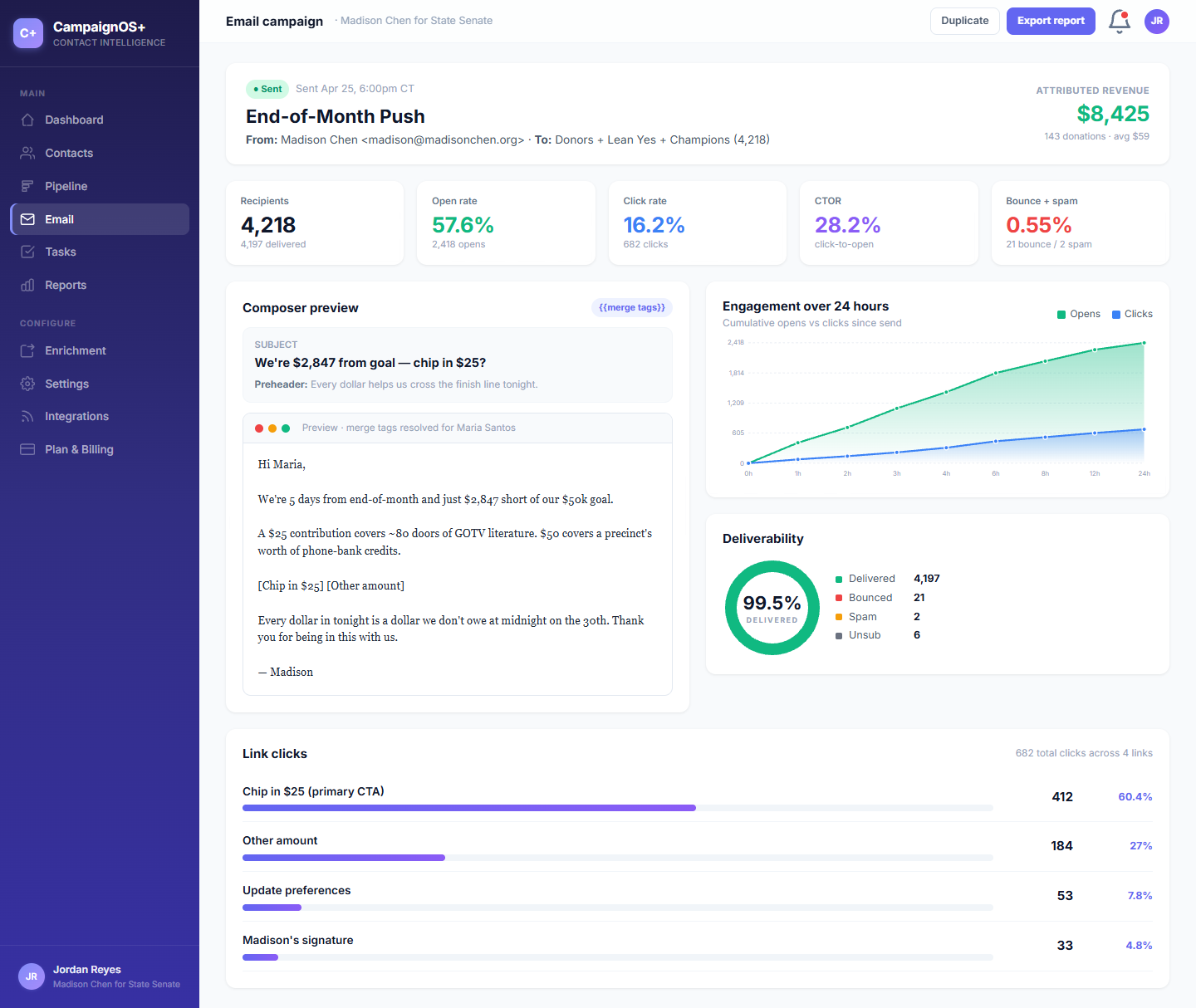Click Madison's signature link row
Screen dimensions: 1196x1008
[x=698, y=947]
